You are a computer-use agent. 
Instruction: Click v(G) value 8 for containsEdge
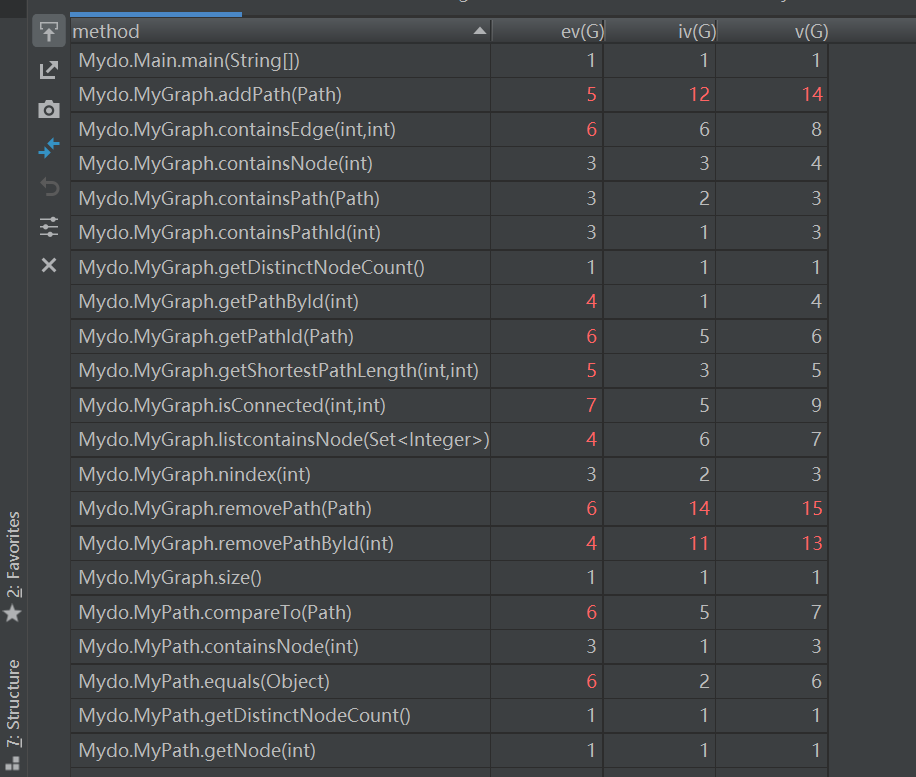(x=816, y=129)
